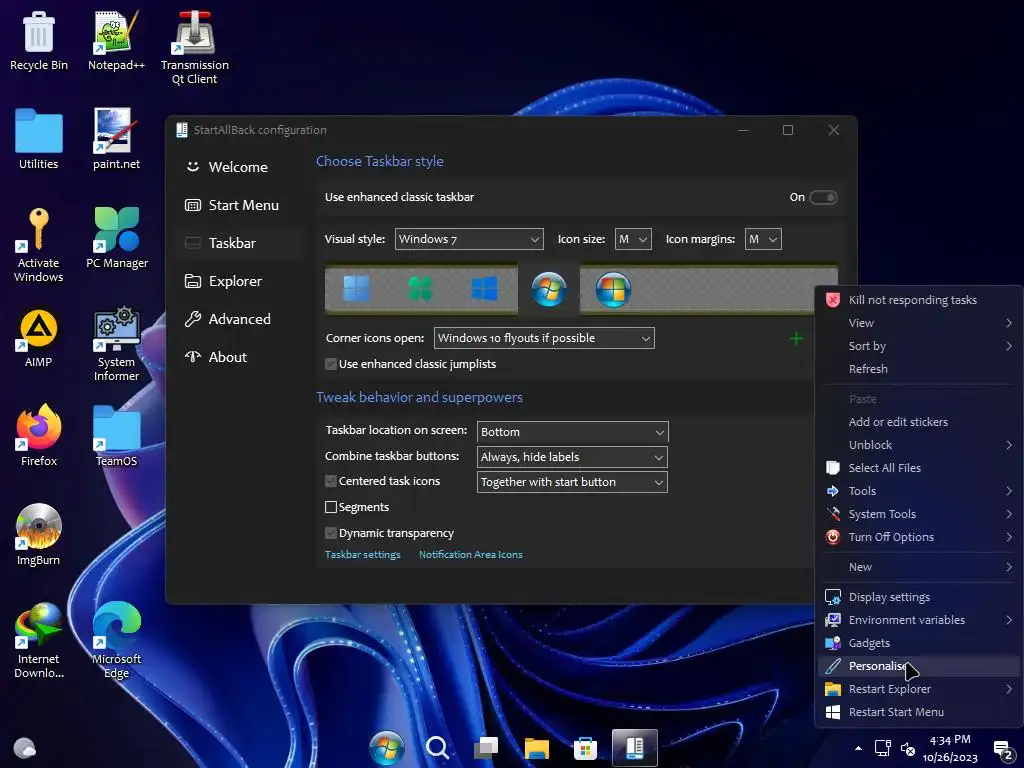Open notification center in system tray
1024x768 pixels.
point(1003,750)
